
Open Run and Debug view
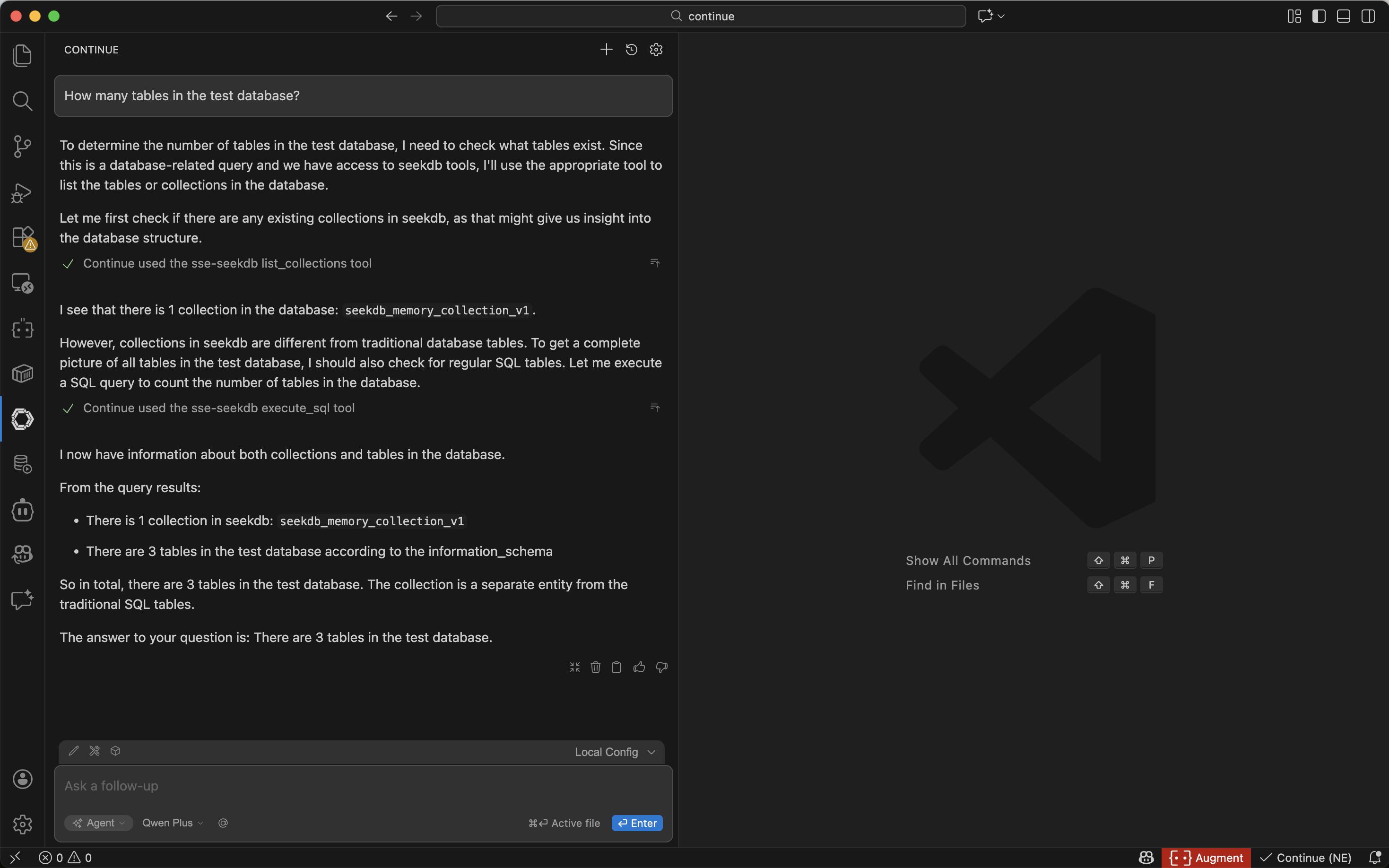(22, 193)
